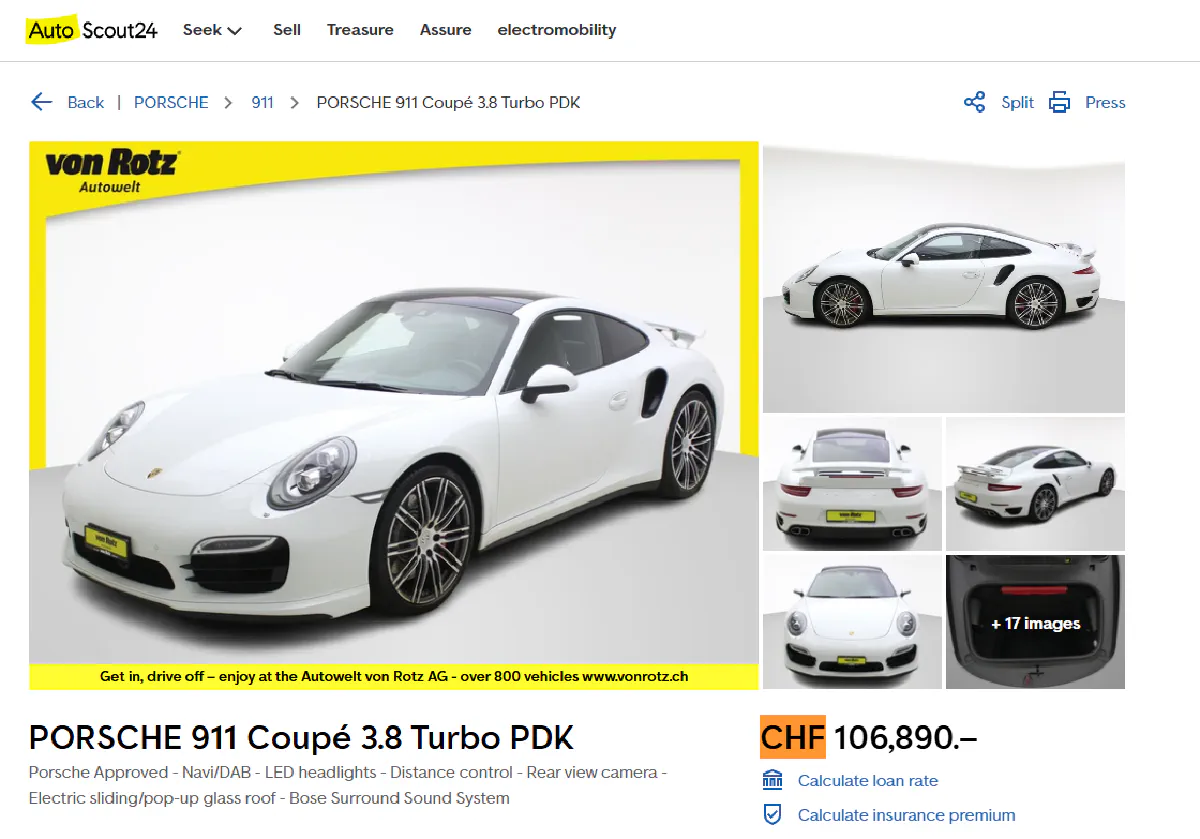Screen dimensions: 1200x839
Task: Navigate to the electromobility section
Action: (557, 30)
